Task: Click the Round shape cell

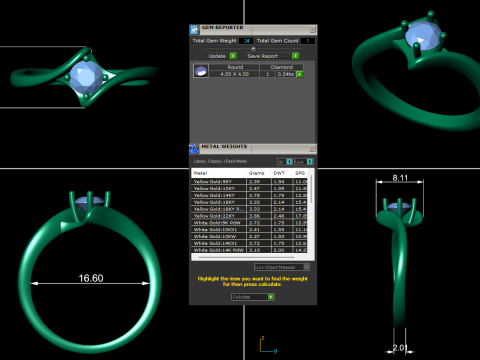Action: pos(235,67)
